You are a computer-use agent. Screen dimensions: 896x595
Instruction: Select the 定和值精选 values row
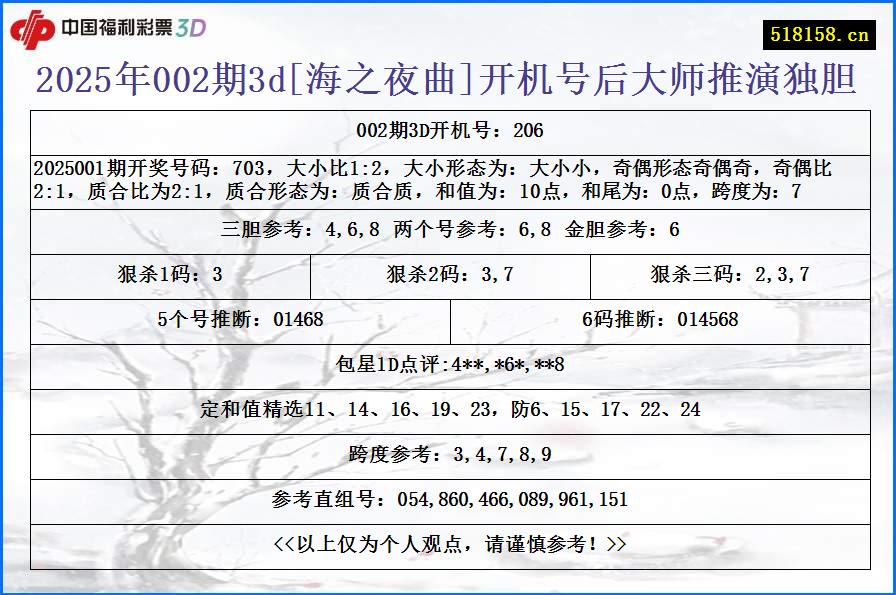pos(448,409)
